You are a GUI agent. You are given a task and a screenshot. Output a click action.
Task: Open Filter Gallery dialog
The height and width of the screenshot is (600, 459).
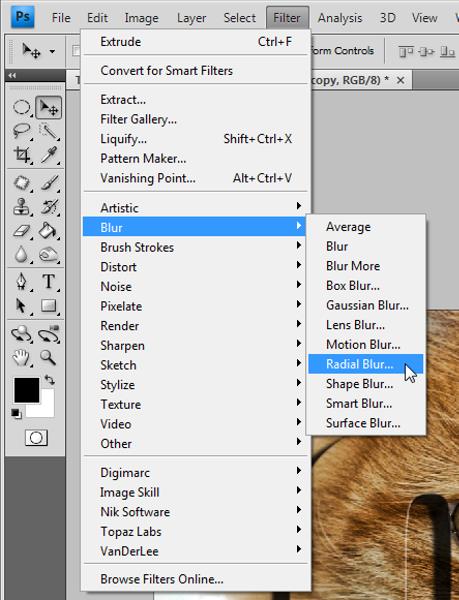196,119
